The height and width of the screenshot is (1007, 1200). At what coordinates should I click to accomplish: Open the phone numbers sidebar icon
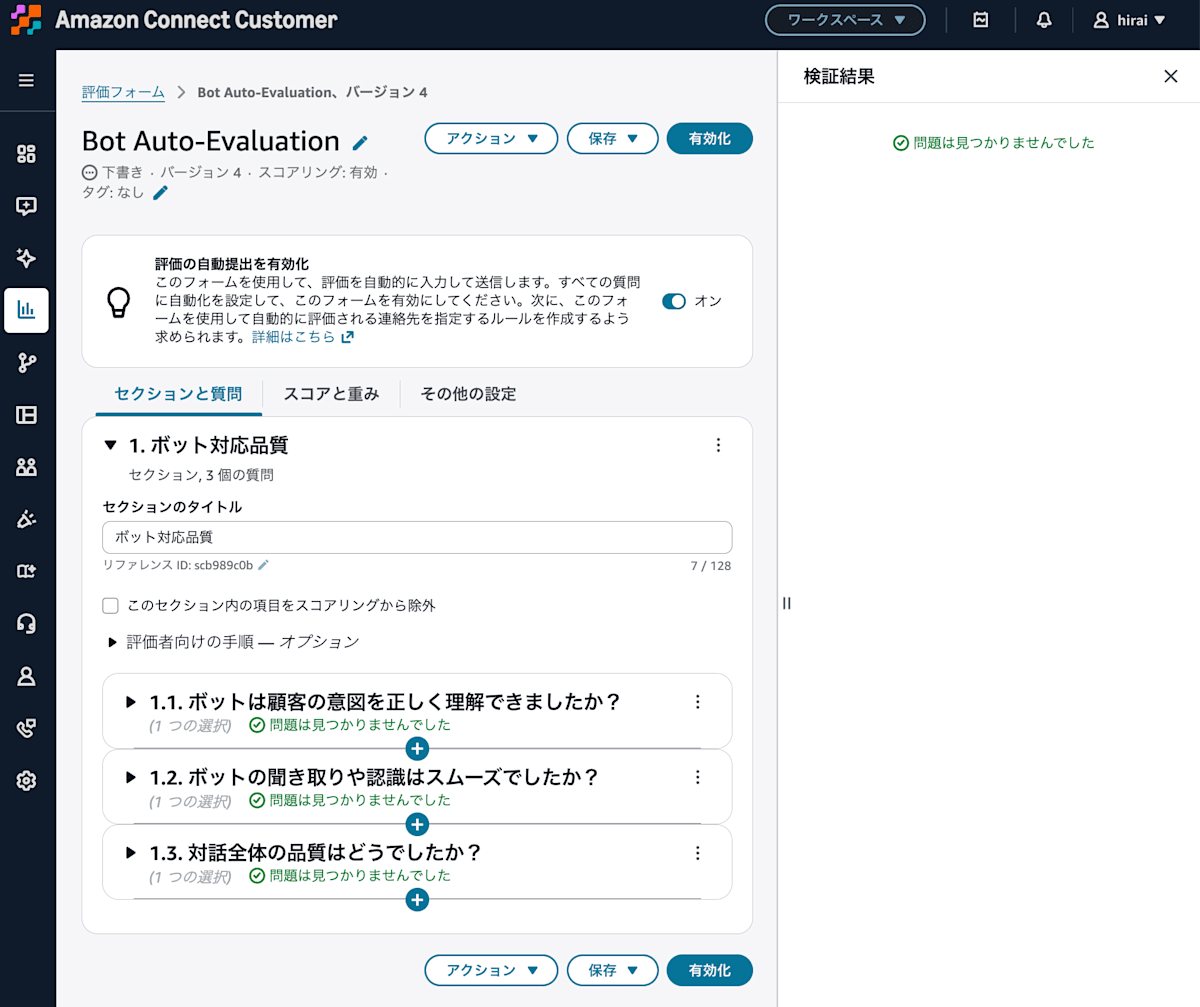point(27,728)
